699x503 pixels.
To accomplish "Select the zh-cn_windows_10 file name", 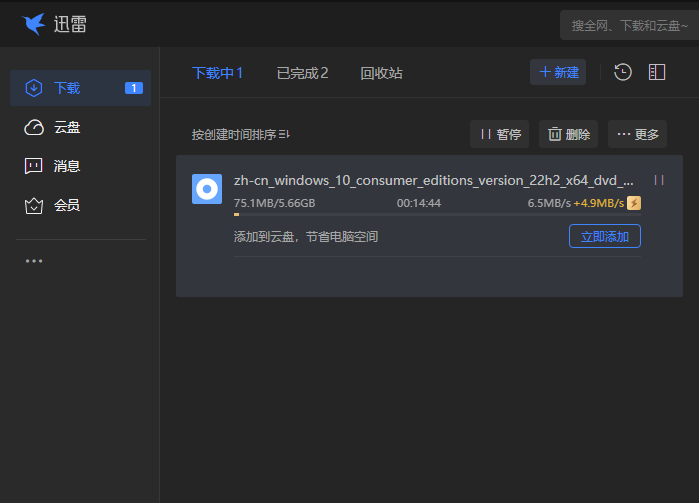I will click(x=434, y=181).
